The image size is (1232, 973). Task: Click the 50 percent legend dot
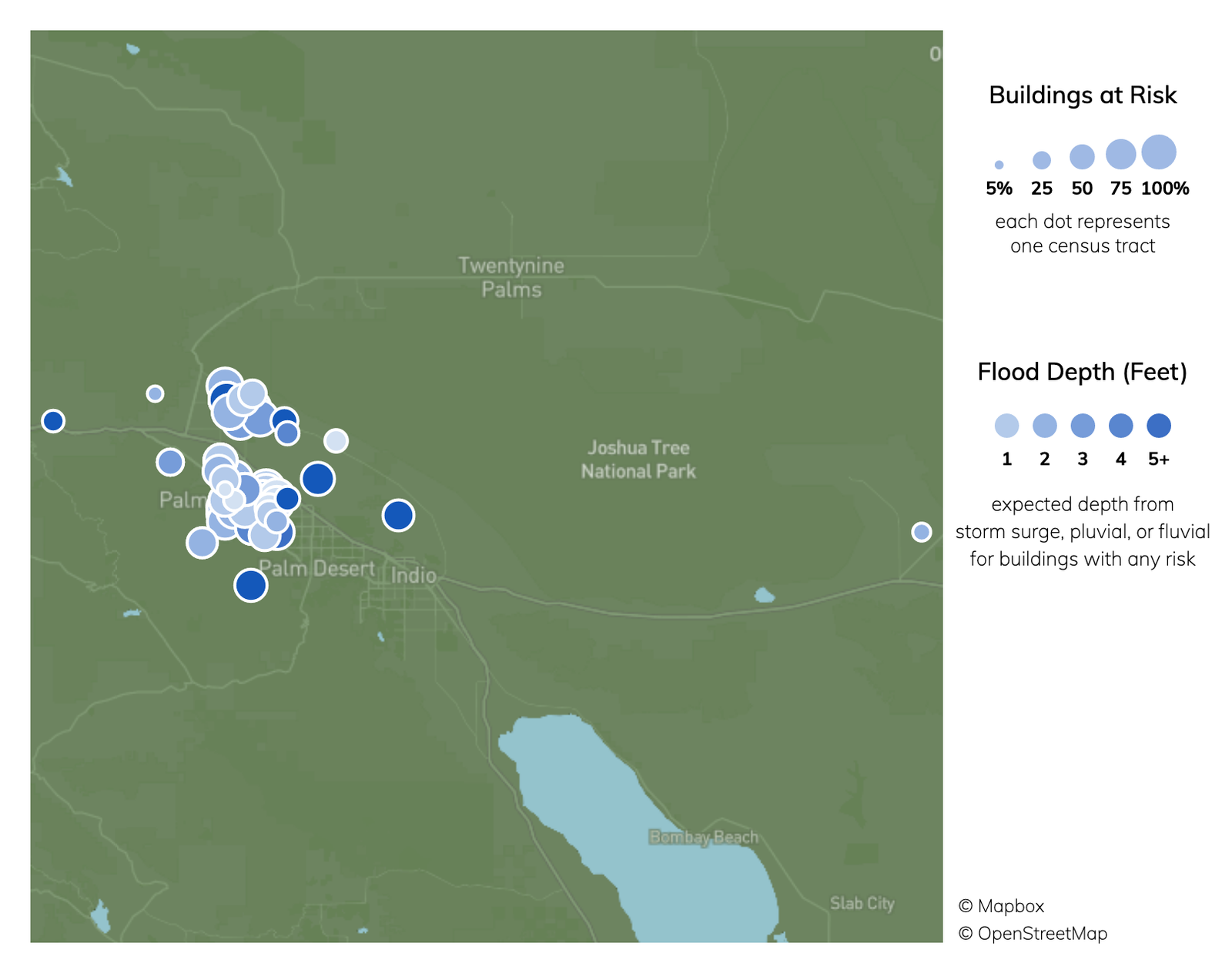1082,157
